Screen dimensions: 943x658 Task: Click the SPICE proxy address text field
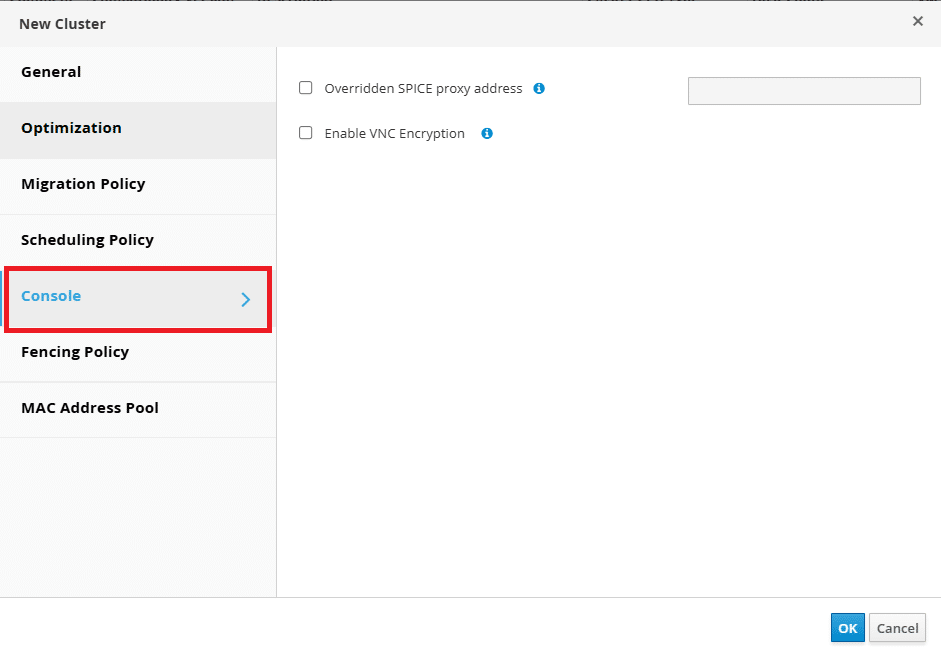click(804, 91)
